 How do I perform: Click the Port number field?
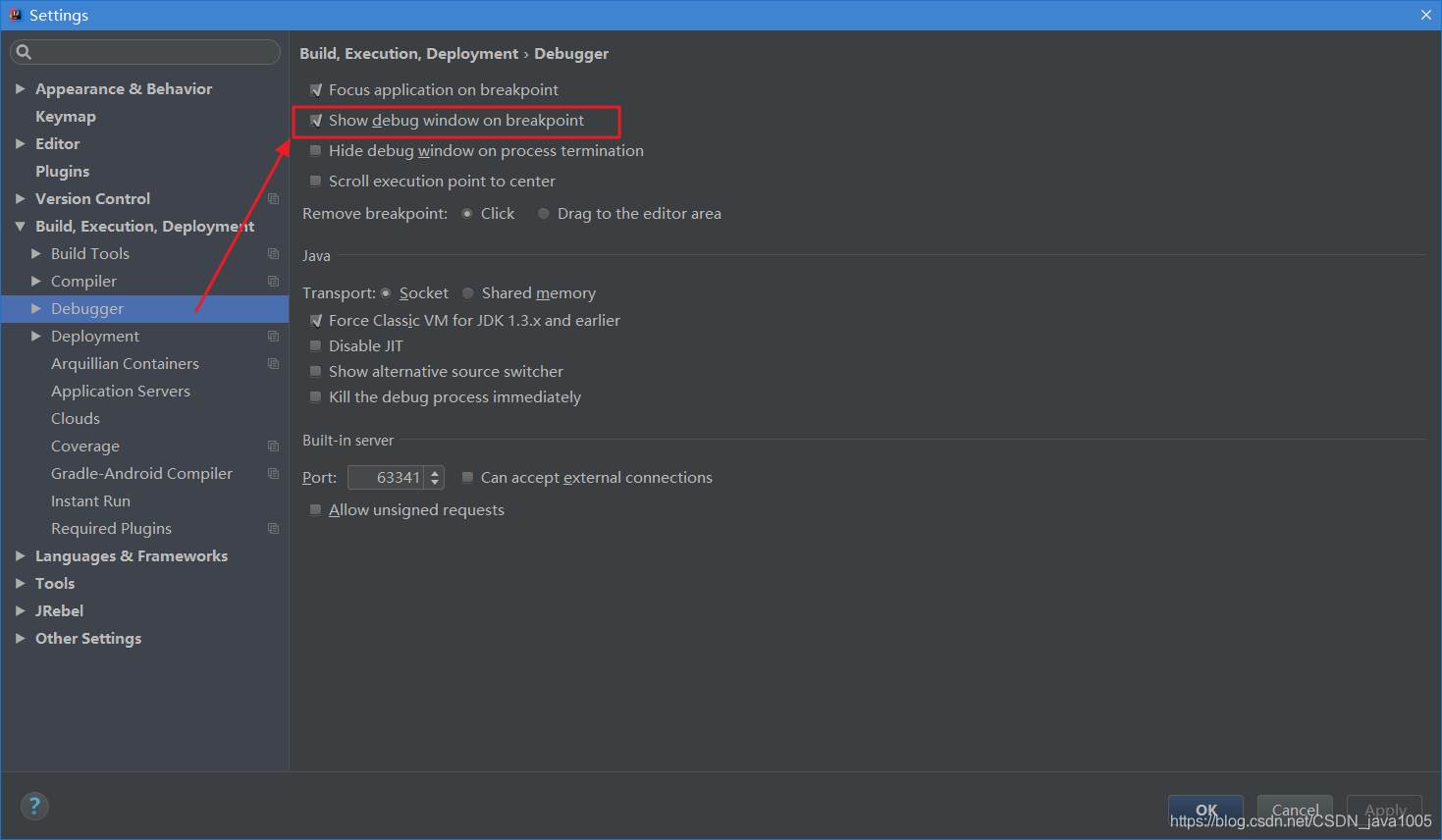387,478
